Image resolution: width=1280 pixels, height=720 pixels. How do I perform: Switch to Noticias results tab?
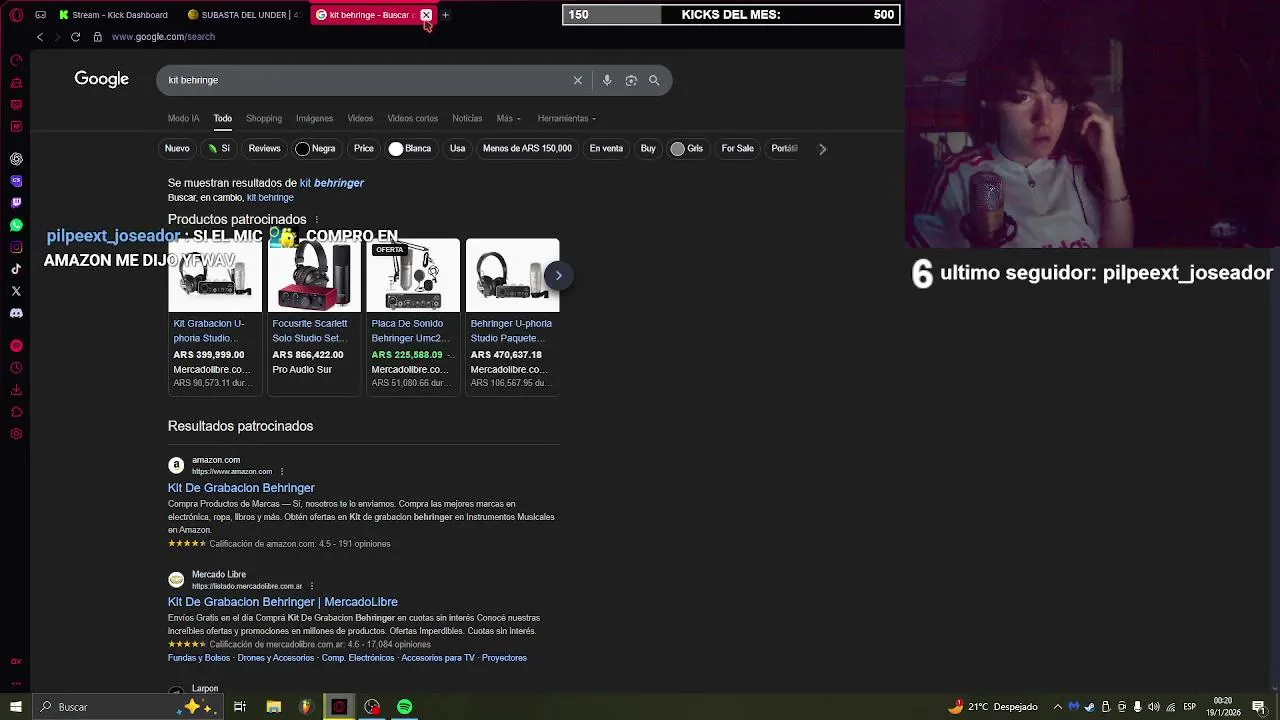(467, 118)
